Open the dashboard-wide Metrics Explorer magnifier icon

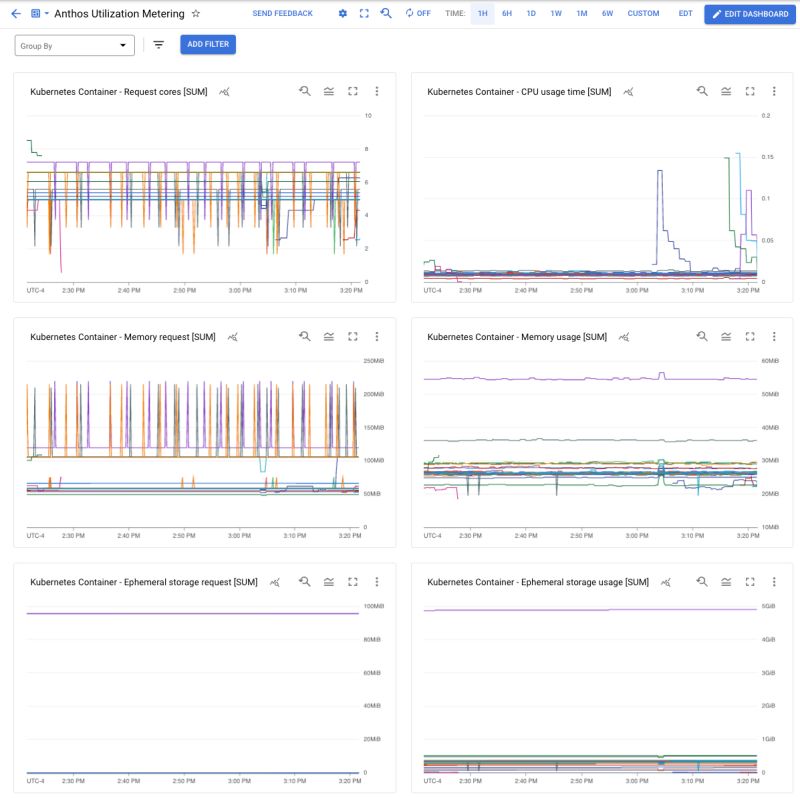(x=386, y=13)
